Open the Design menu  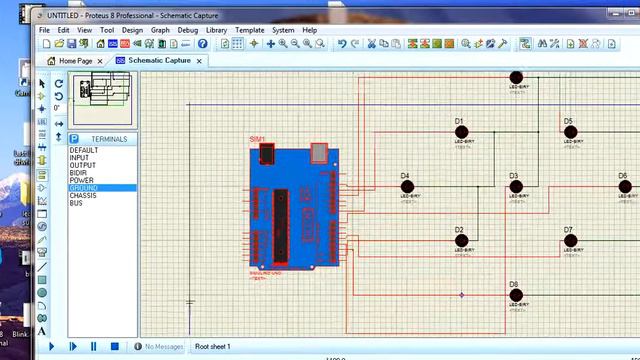(132, 30)
